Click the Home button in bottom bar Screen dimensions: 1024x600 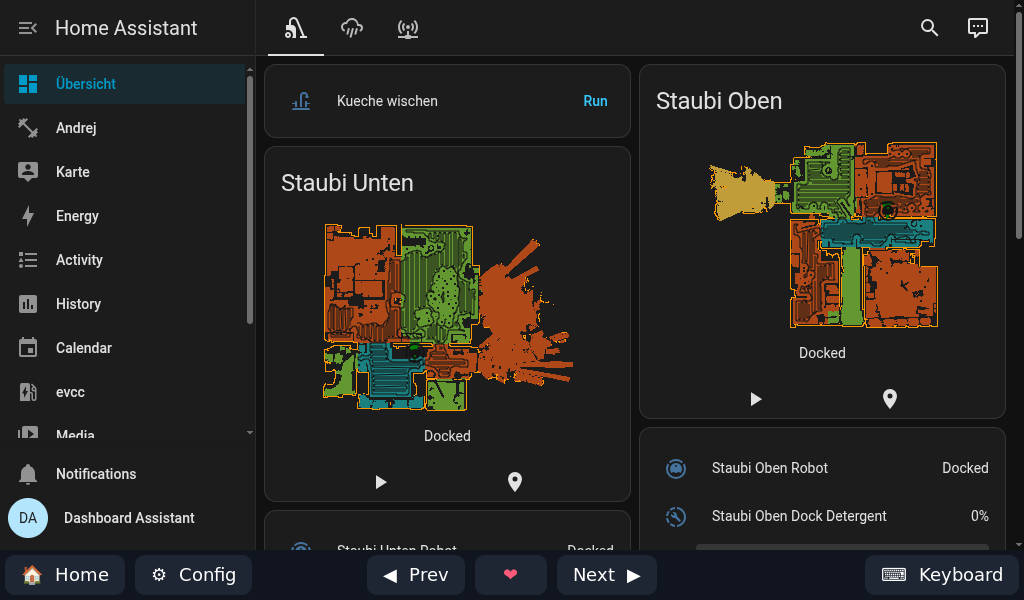(65, 575)
